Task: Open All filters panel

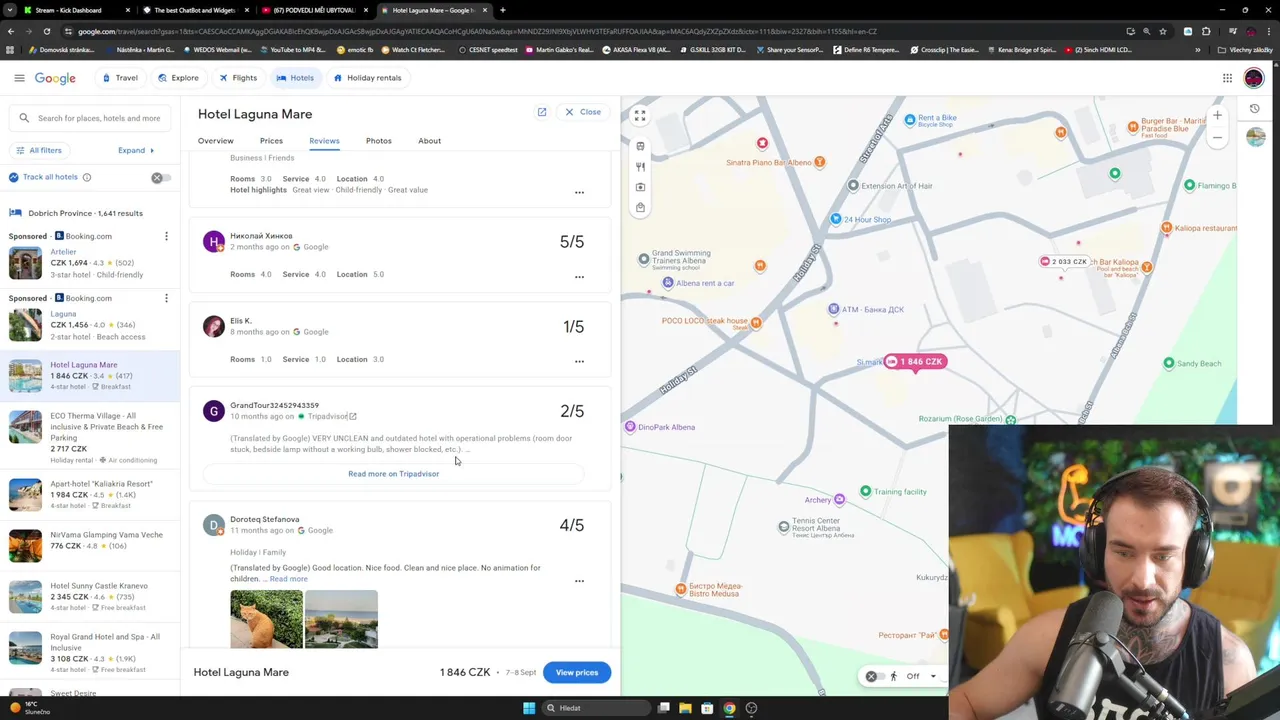Action: tap(38, 151)
